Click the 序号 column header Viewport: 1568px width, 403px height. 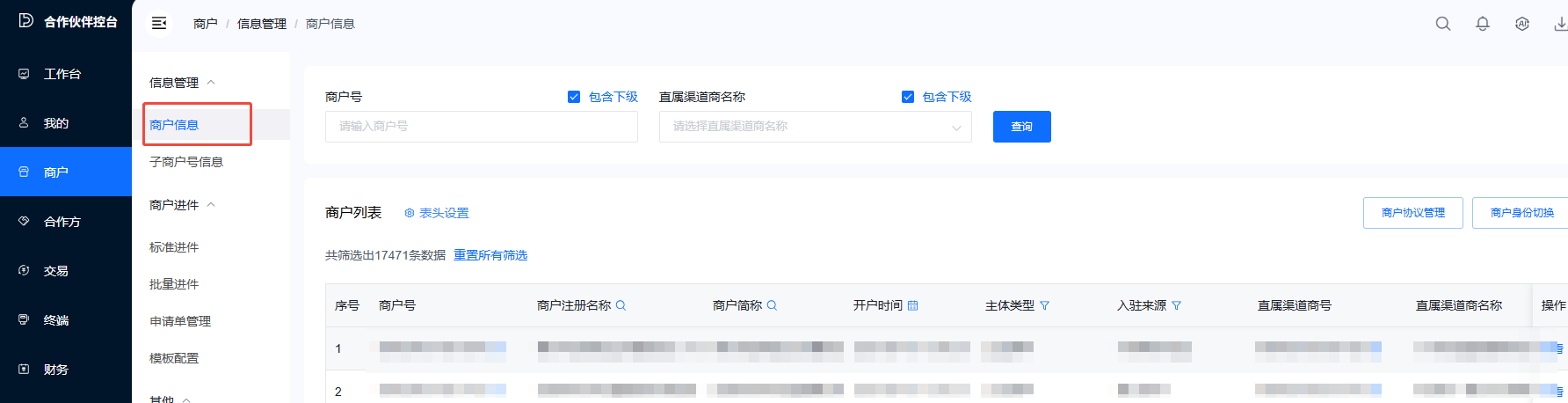(x=347, y=305)
